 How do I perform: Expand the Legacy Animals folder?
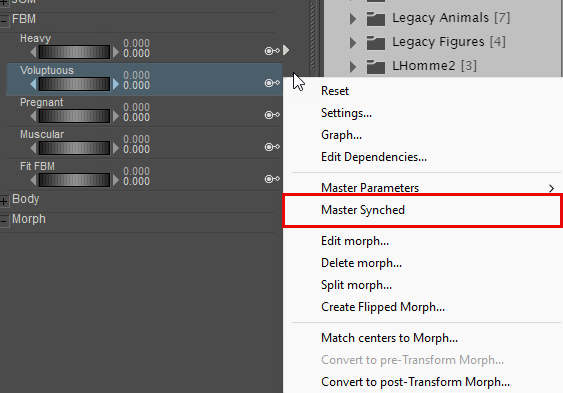click(x=353, y=19)
